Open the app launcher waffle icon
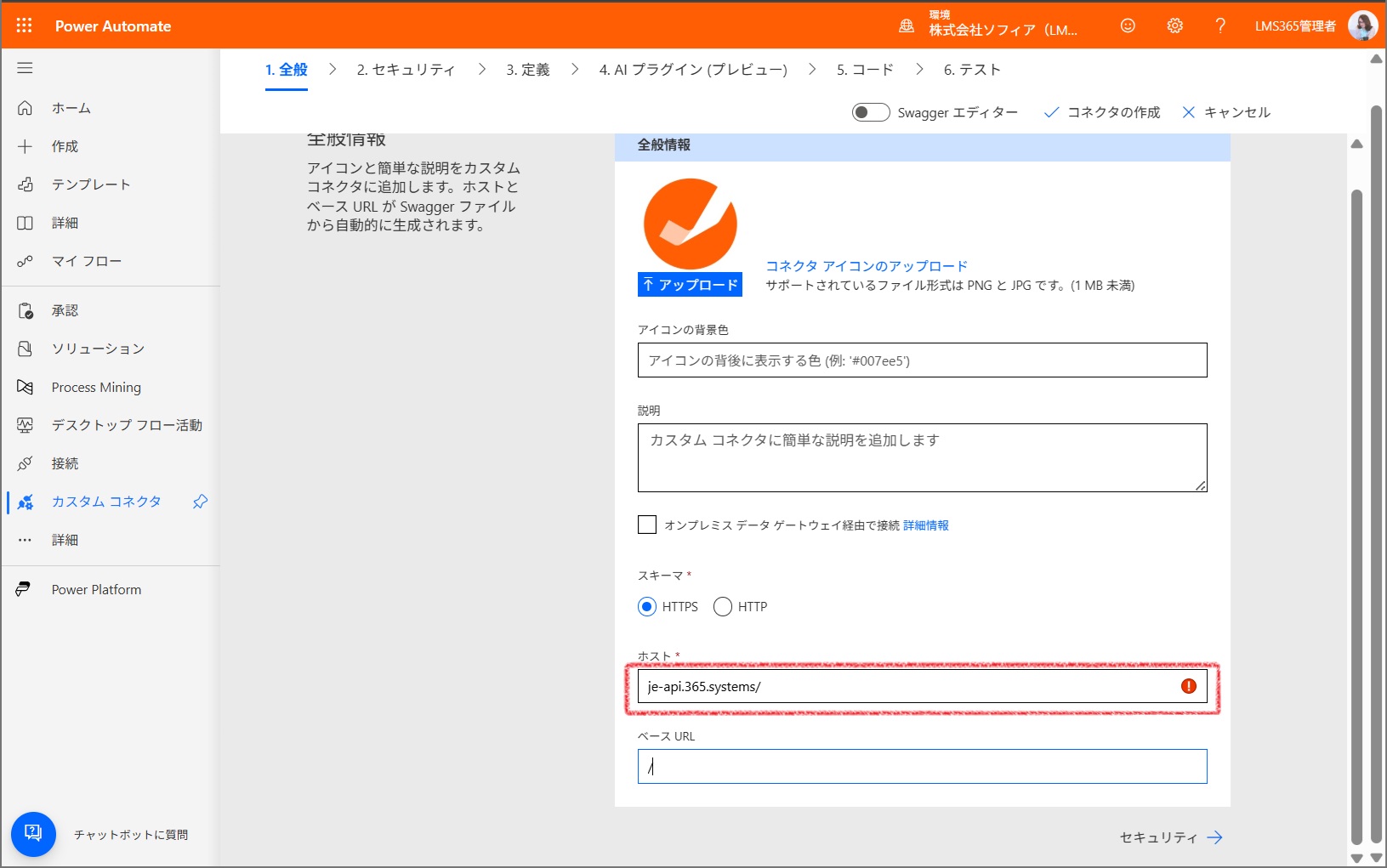This screenshot has width=1387, height=868. (x=24, y=26)
